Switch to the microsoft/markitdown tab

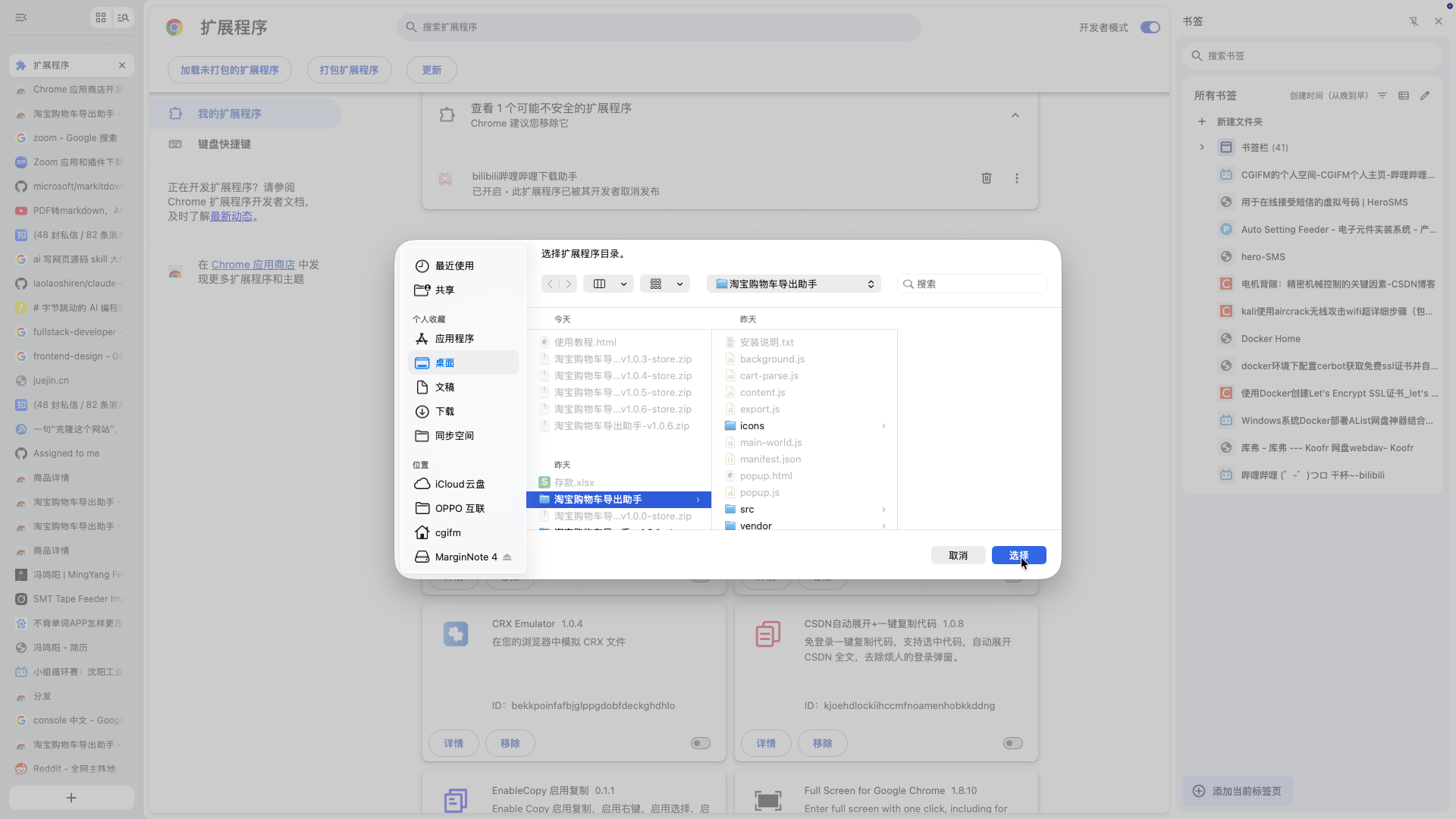tap(71, 187)
